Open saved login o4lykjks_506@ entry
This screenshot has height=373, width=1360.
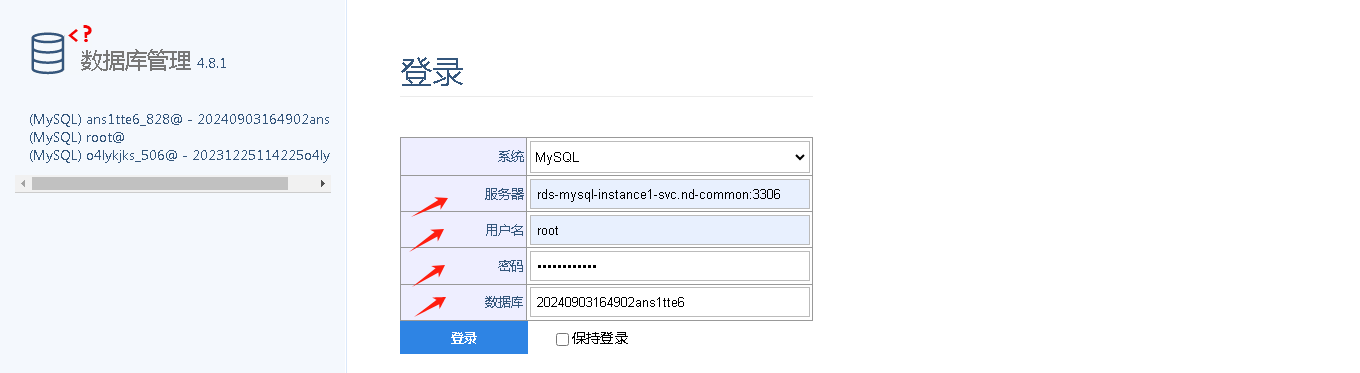(x=180, y=155)
